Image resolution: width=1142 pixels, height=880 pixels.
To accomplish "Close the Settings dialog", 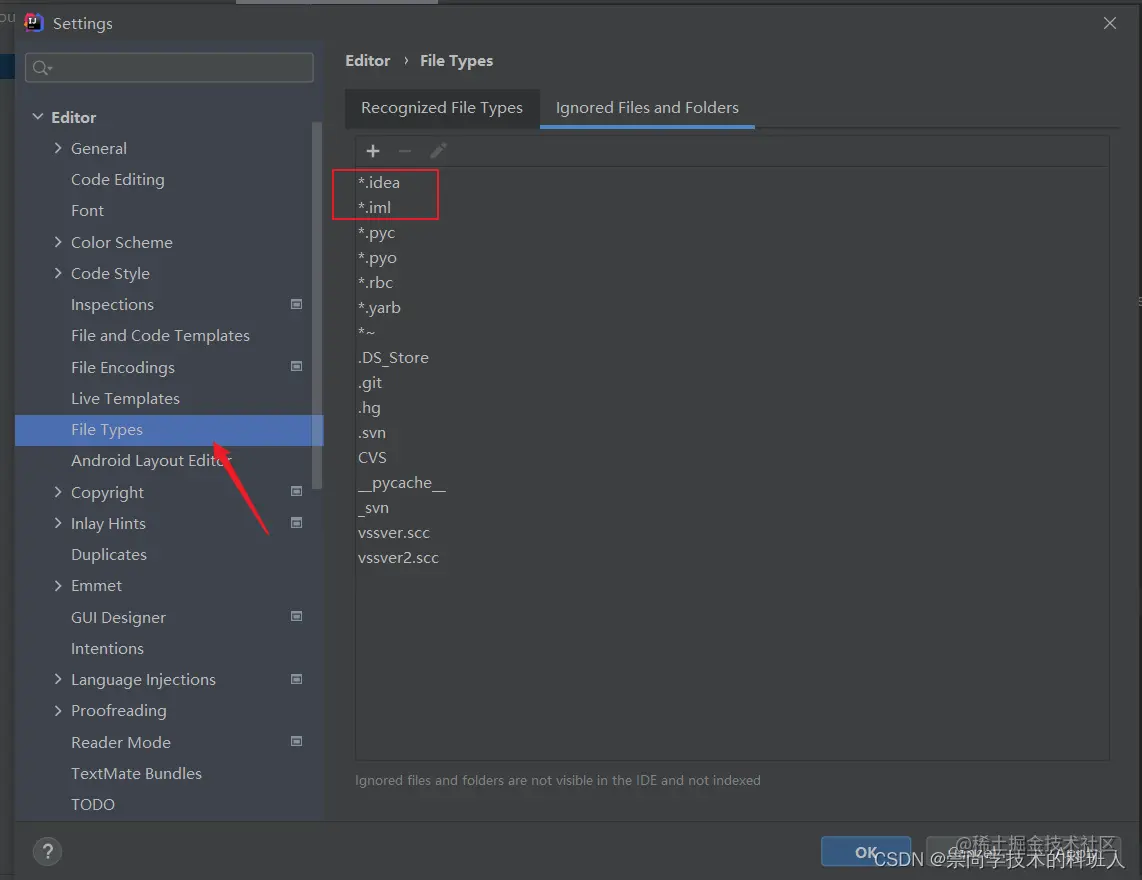I will (1109, 23).
